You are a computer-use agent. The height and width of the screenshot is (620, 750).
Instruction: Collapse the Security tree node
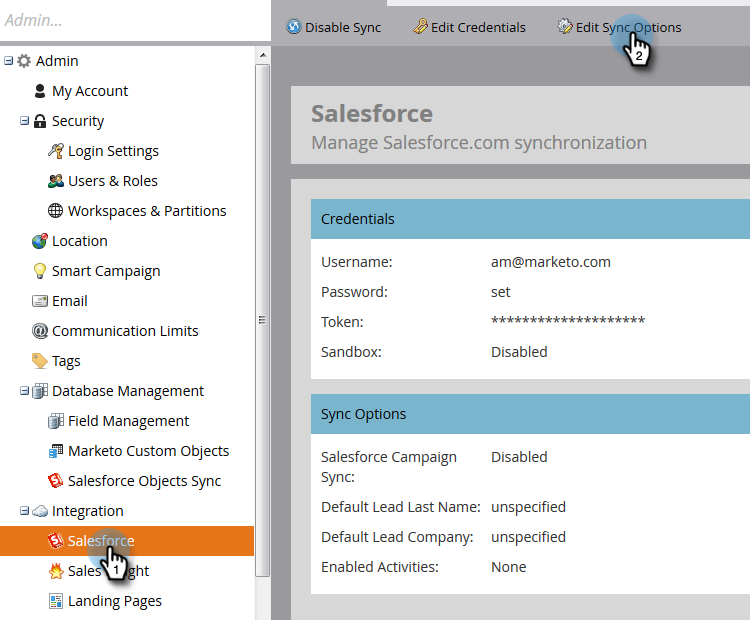(x=24, y=121)
